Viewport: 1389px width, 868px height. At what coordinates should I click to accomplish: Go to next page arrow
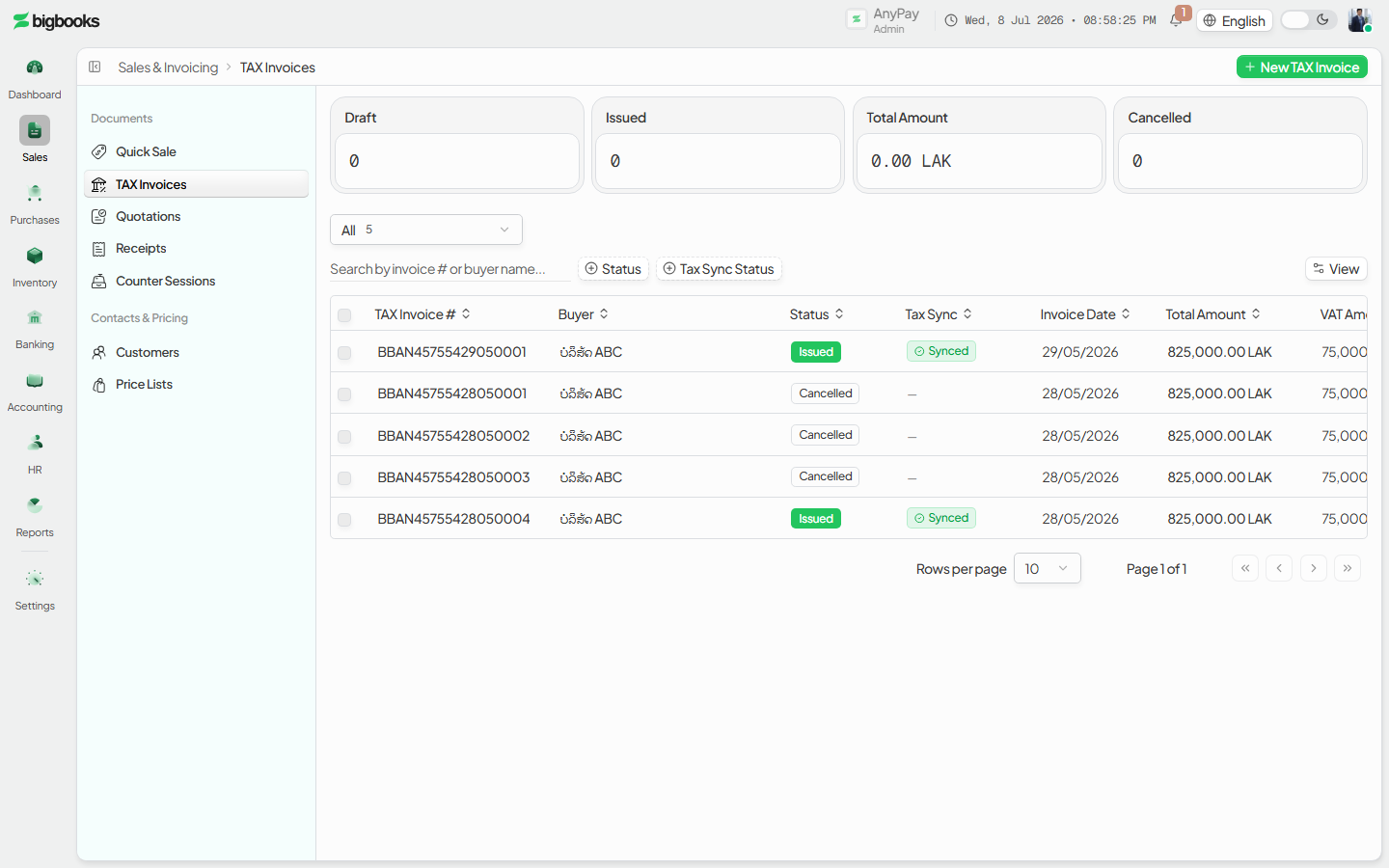point(1314,568)
